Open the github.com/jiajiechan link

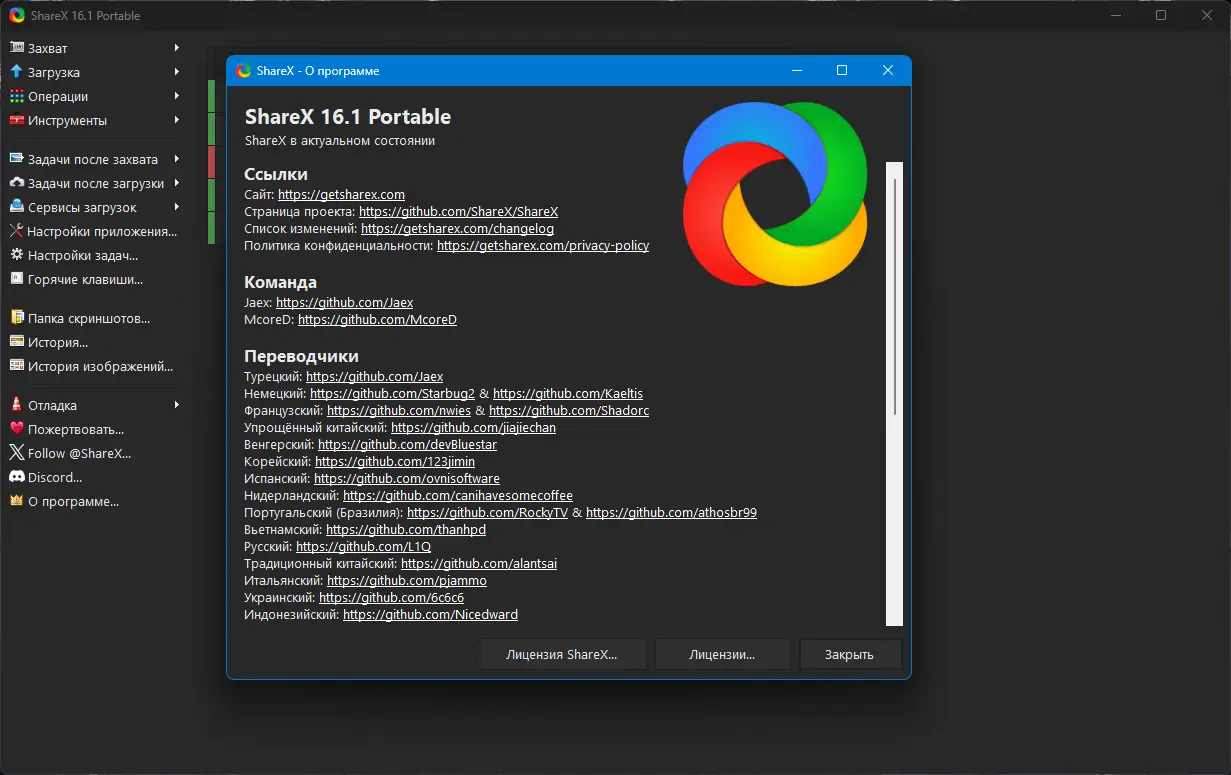coord(473,427)
